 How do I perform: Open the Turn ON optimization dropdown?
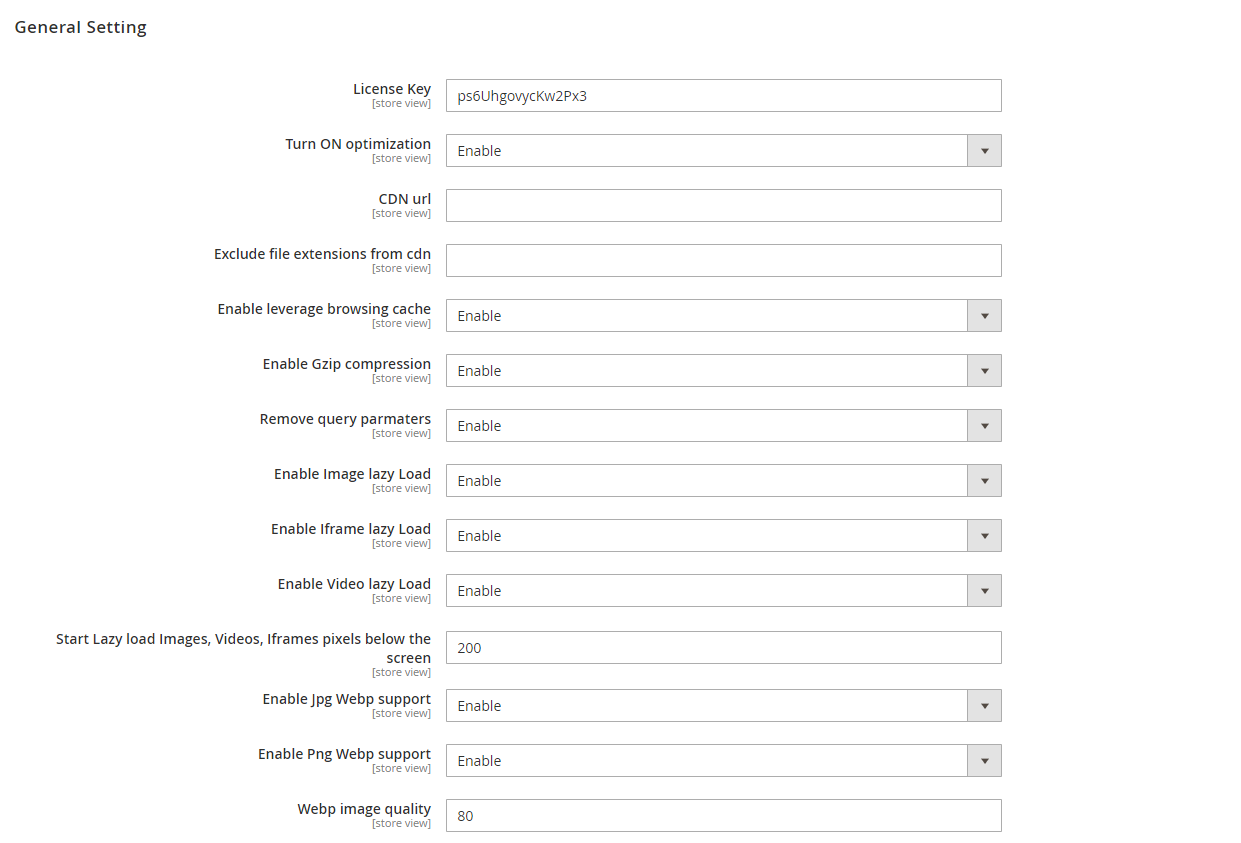pyautogui.click(x=706, y=151)
